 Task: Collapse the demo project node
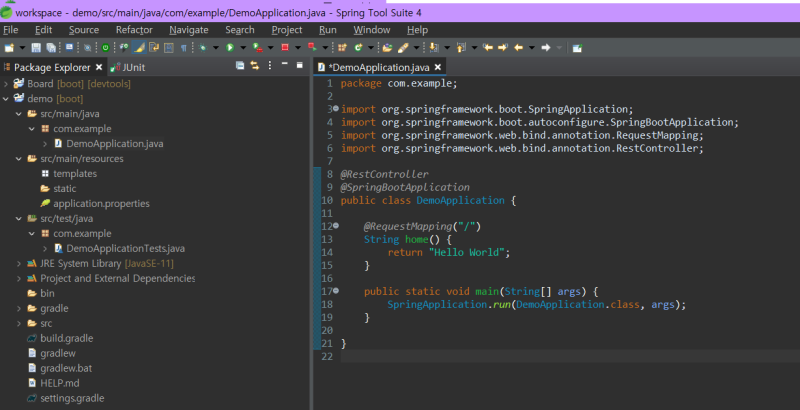[x=6, y=99]
